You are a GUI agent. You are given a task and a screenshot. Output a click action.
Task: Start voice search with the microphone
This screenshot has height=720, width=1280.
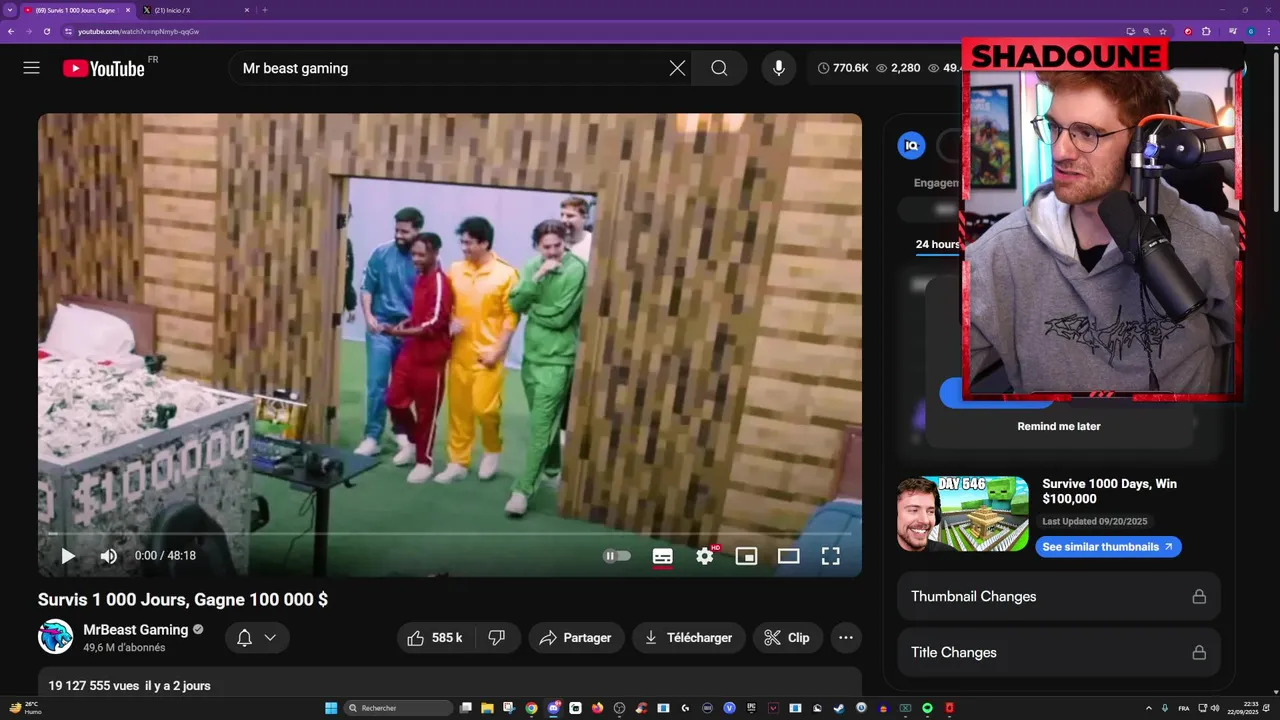click(x=779, y=68)
